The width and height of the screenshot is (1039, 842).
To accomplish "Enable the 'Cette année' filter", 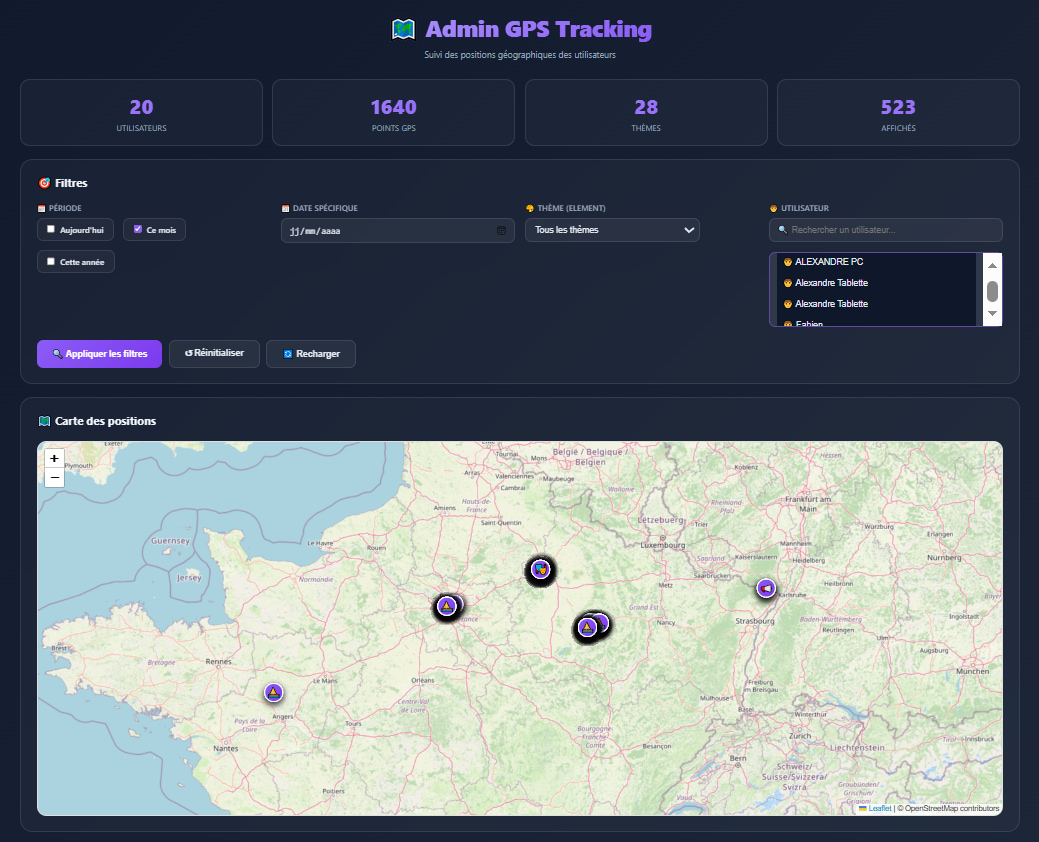I will pyautogui.click(x=49, y=260).
